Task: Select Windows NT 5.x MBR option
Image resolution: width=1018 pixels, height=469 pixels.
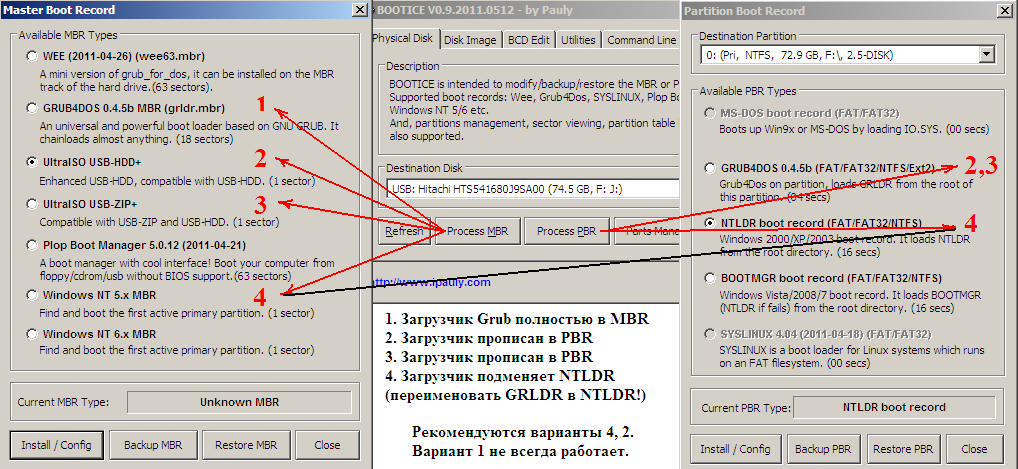Action: pyautogui.click(x=35, y=296)
